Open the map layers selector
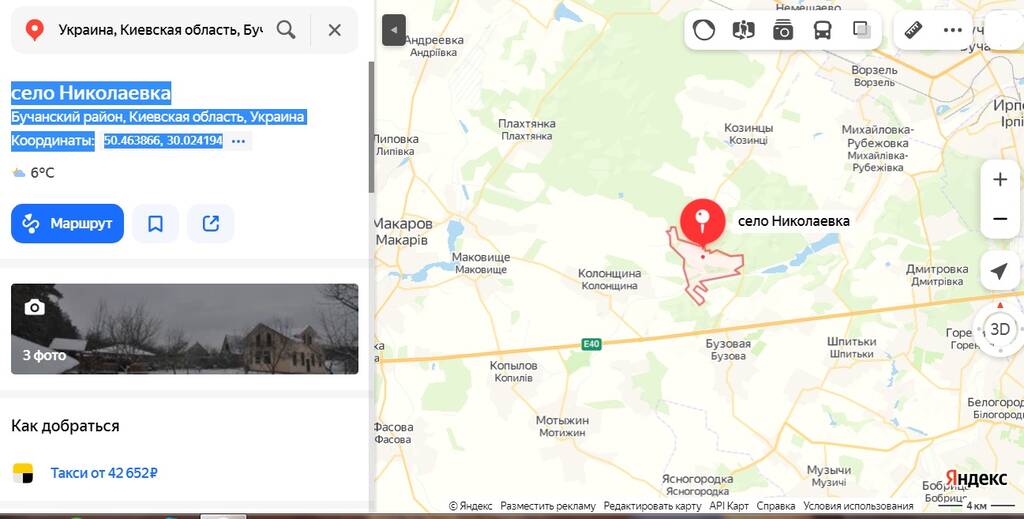Screen dimensions: 1024x519 point(861,30)
